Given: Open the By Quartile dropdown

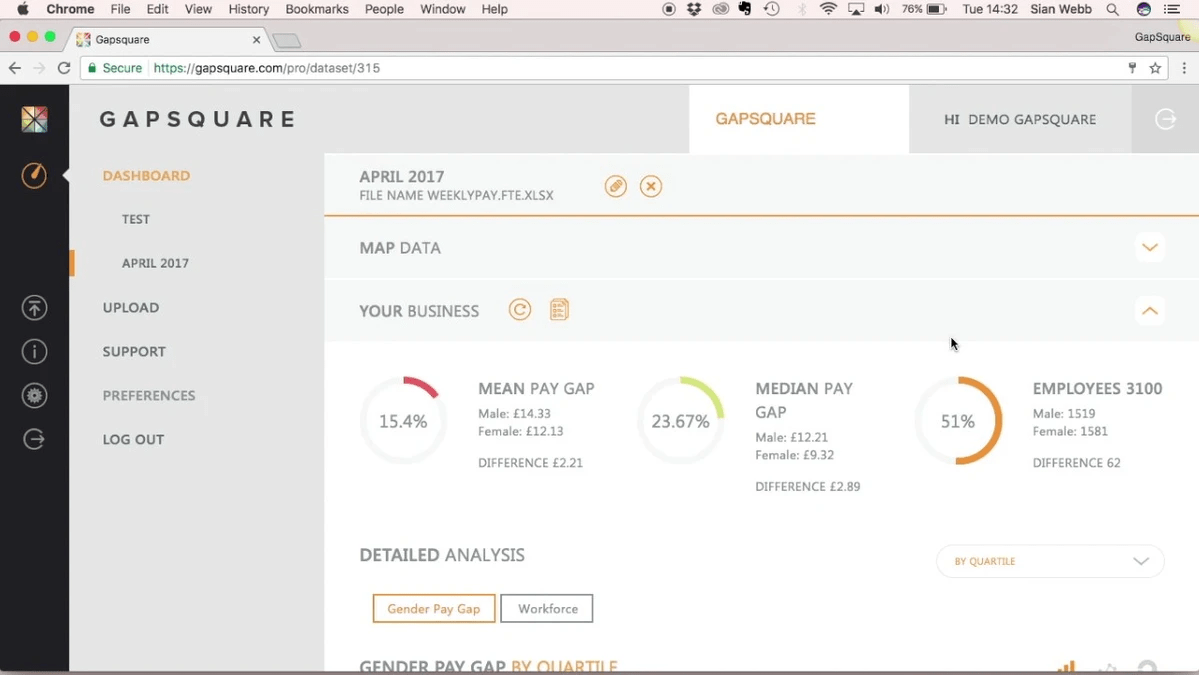Looking at the screenshot, I should coord(1050,562).
